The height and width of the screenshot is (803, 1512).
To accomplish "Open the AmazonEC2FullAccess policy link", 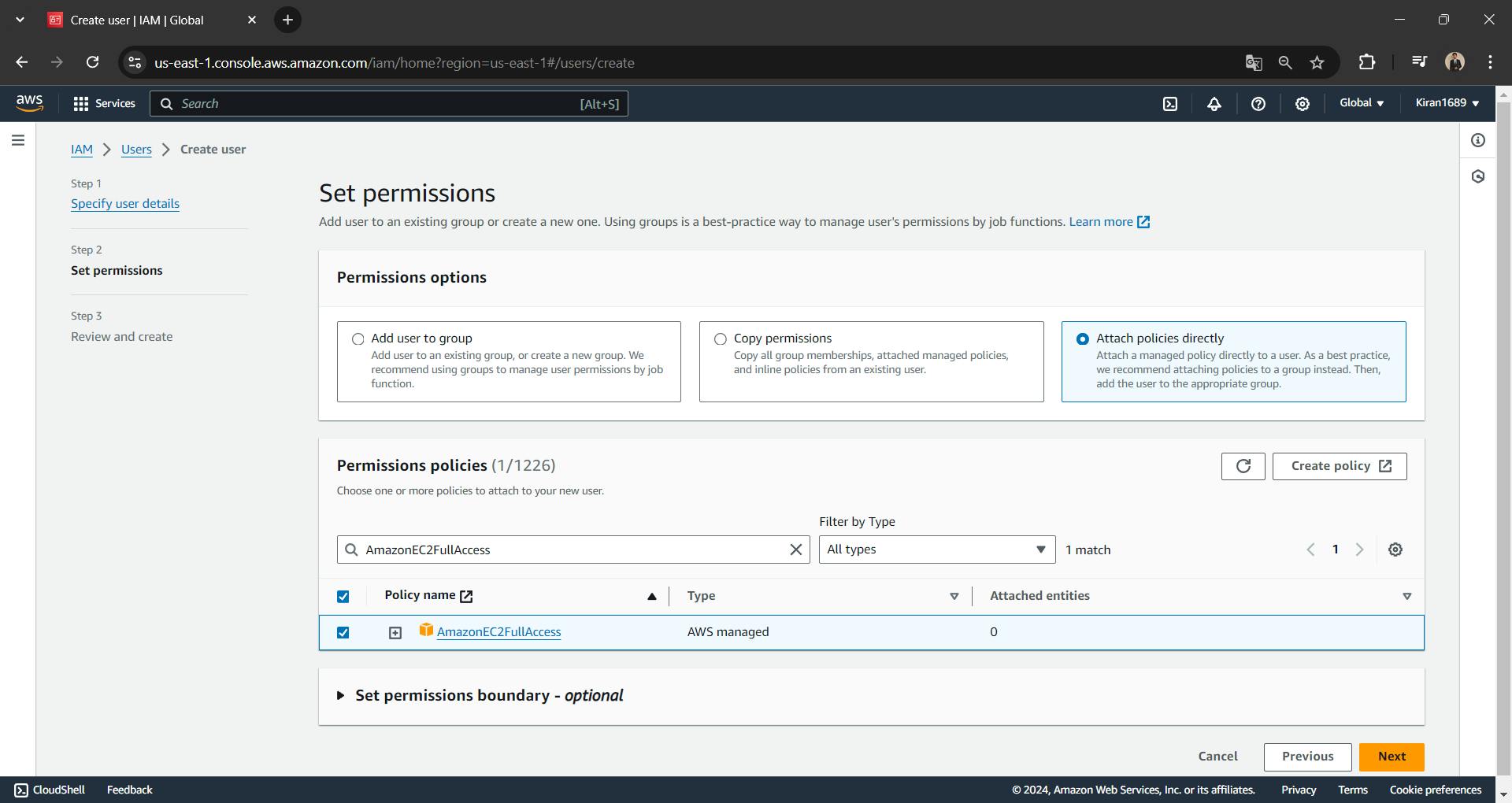I will point(498,632).
